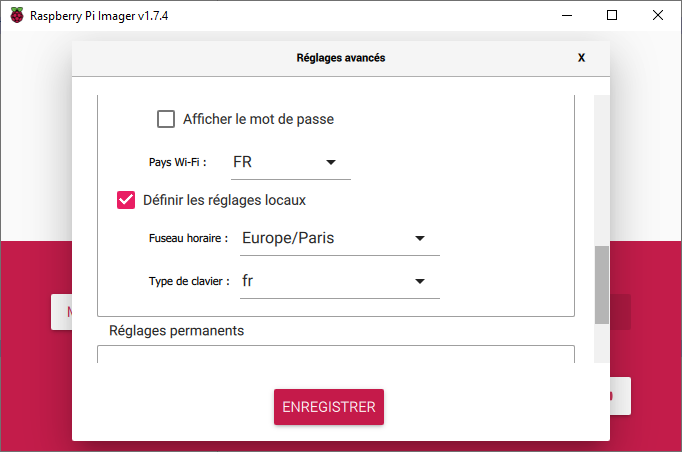Maximize the Raspberry Pi Imager window
Image resolution: width=682 pixels, height=452 pixels.
(x=612, y=15)
